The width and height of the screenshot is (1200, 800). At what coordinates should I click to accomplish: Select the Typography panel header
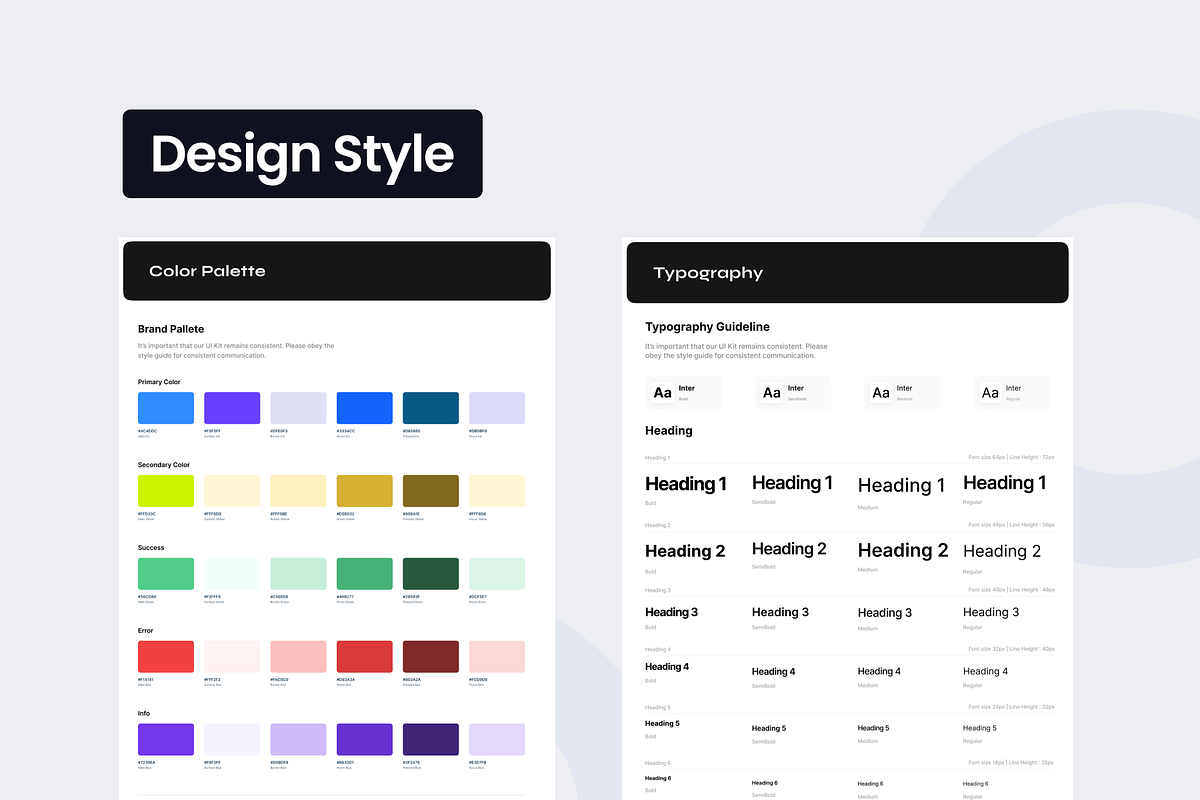pyautogui.click(x=847, y=272)
